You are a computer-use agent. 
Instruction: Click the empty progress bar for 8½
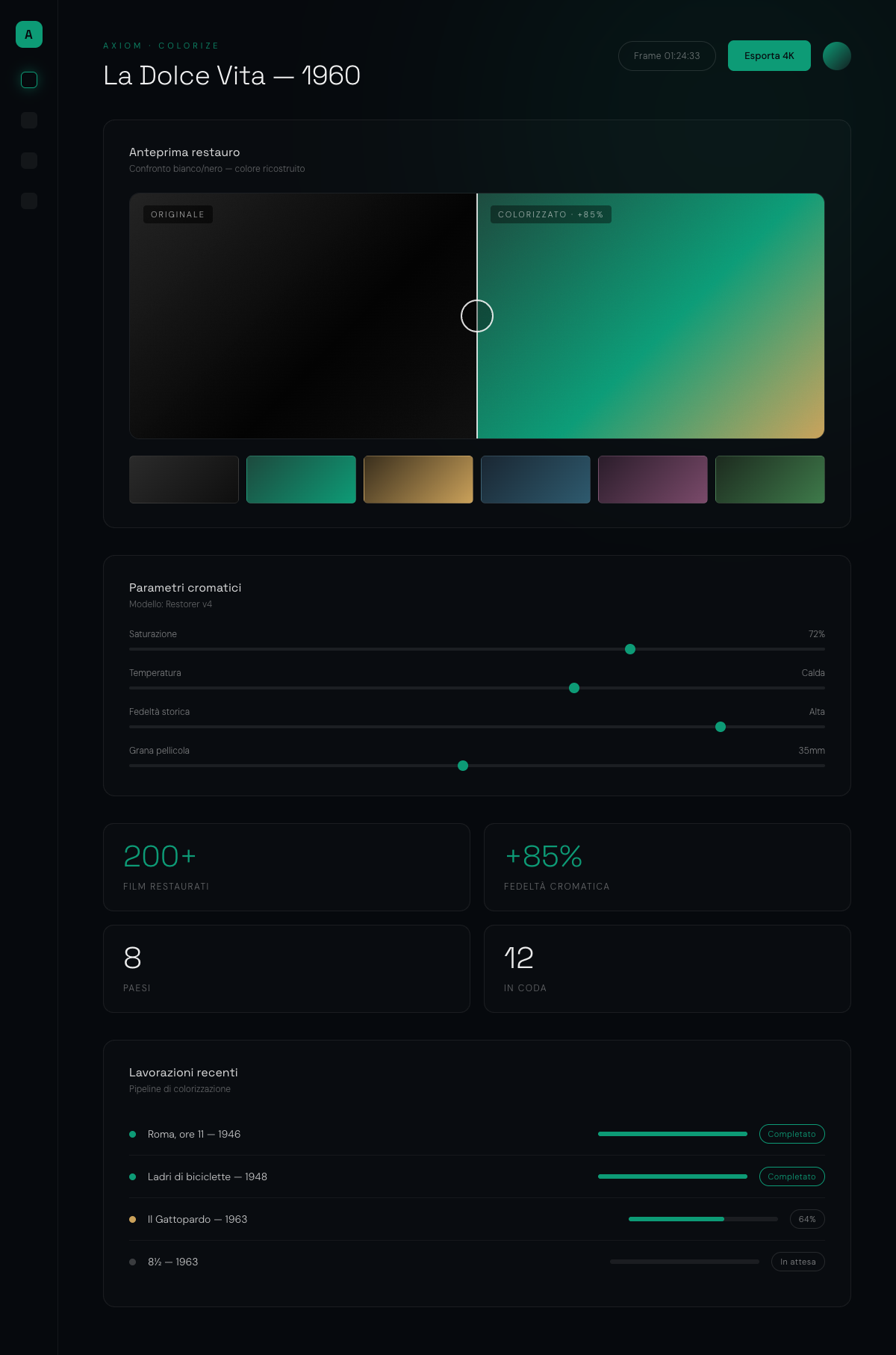[x=685, y=1262]
